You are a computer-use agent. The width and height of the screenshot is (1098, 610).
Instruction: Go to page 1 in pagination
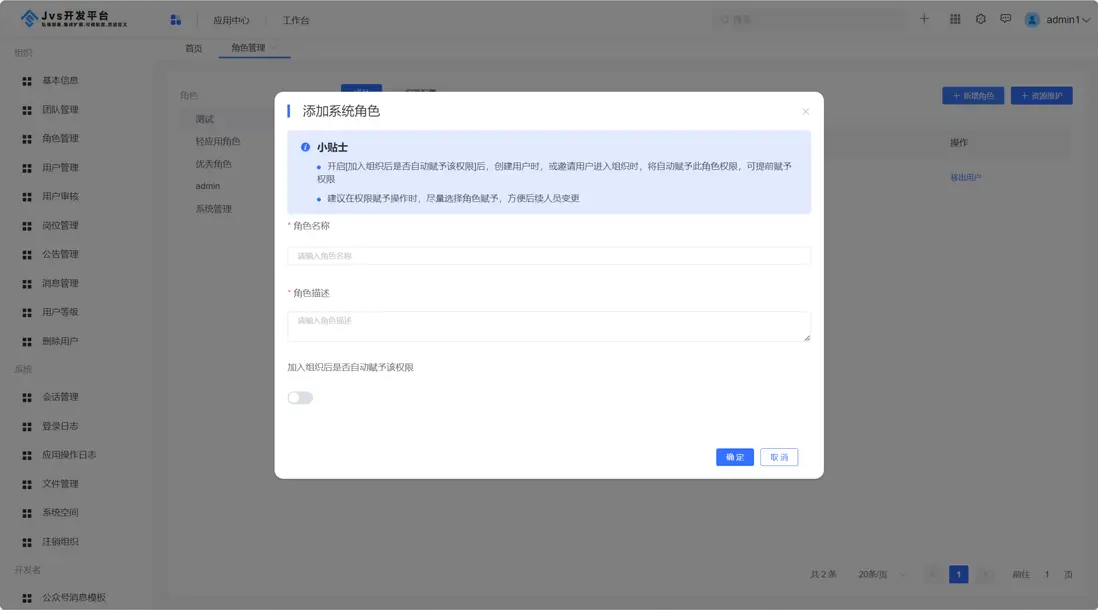point(958,574)
